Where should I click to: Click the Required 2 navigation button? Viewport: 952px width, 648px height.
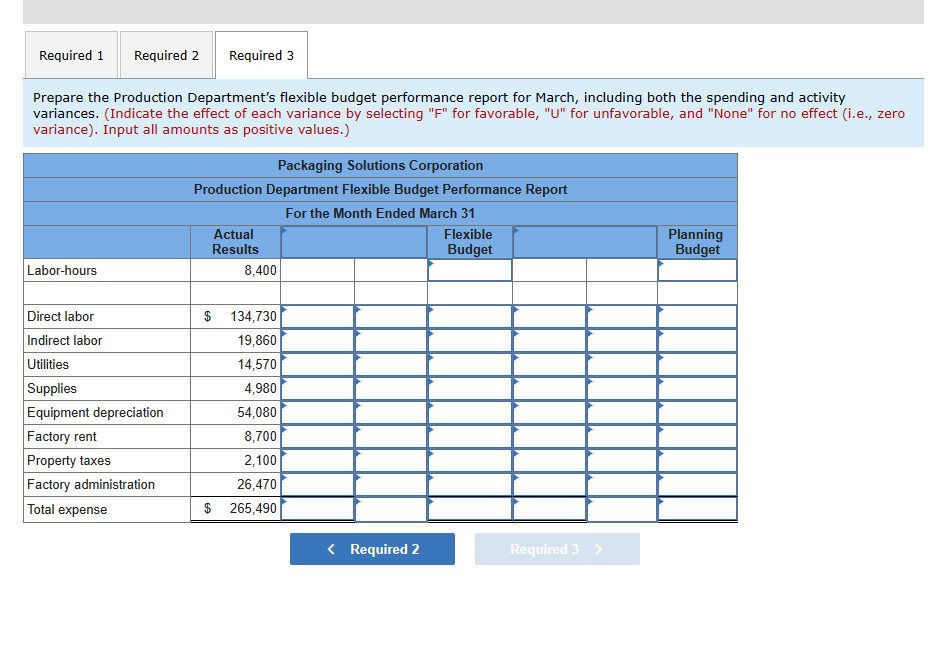click(372, 548)
